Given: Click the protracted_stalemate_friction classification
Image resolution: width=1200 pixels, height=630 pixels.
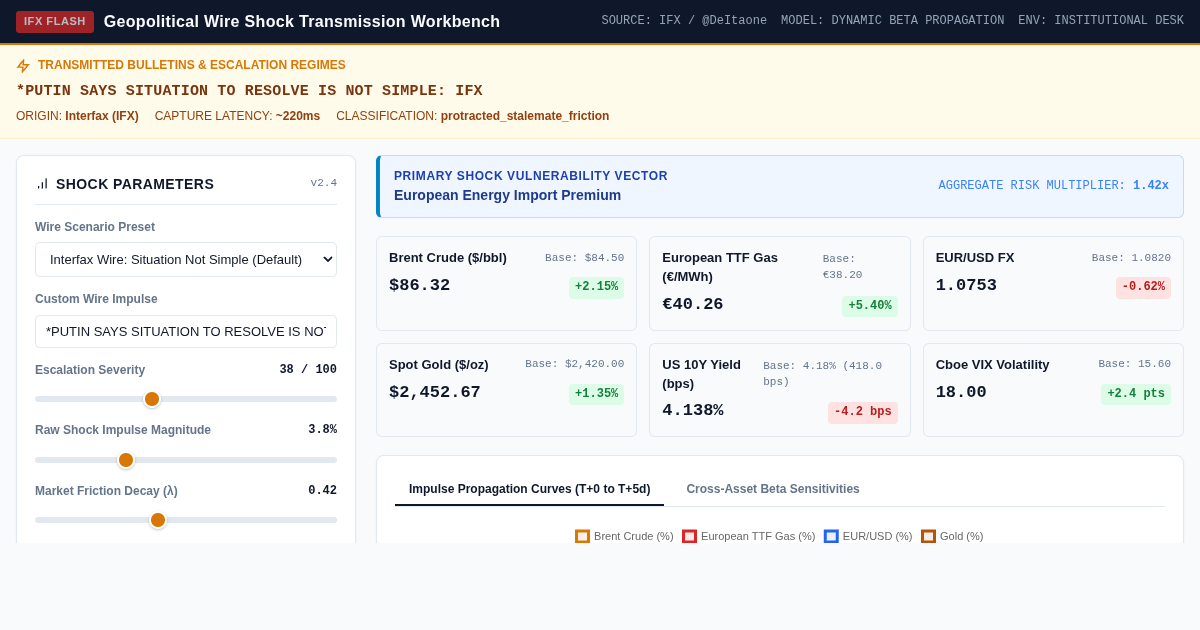Looking at the screenshot, I should [525, 116].
